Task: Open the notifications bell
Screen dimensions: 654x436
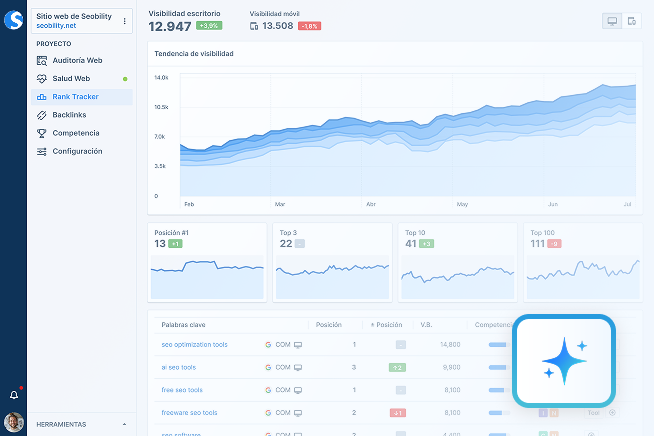Action: (x=14, y=395)
